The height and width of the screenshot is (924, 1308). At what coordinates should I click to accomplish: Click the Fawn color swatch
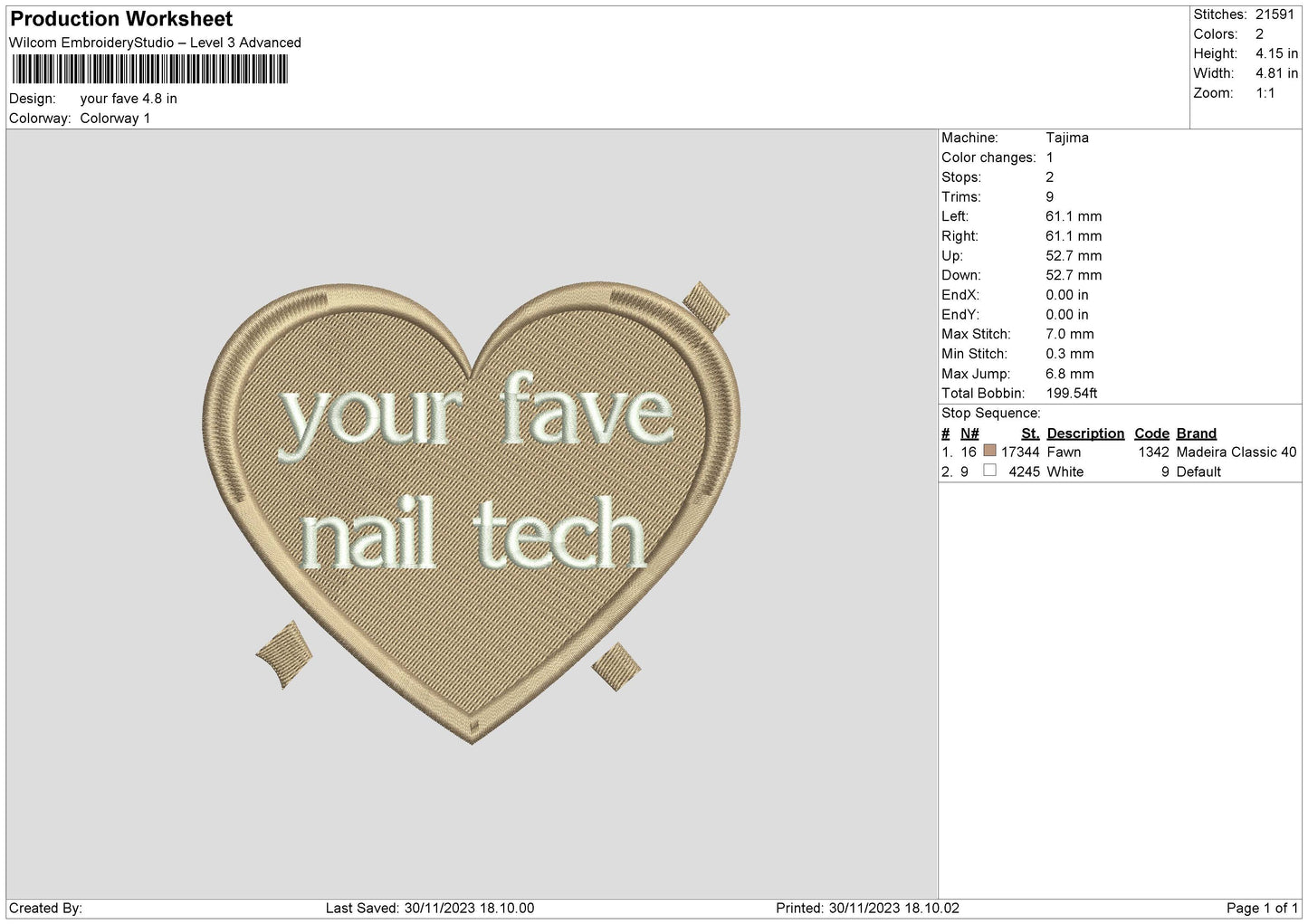coord(989,451)
